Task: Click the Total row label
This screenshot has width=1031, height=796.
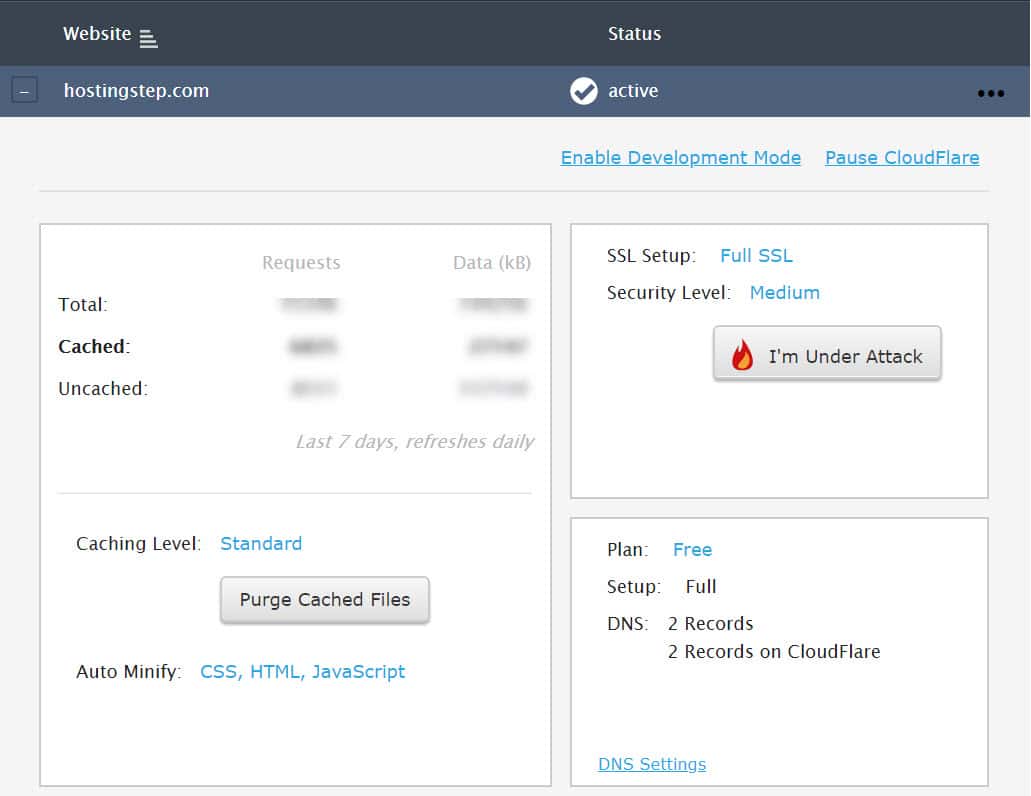Action: [x=82, y=304]
